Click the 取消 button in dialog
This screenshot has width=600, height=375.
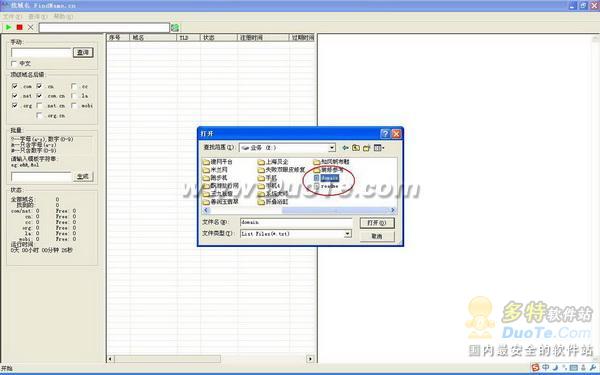point(377,236)
